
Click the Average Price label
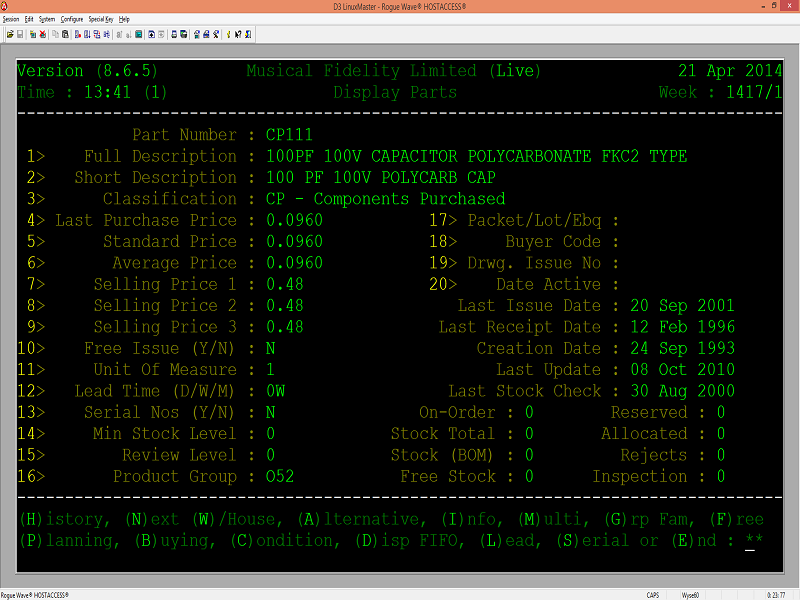[x=174, y=263]
